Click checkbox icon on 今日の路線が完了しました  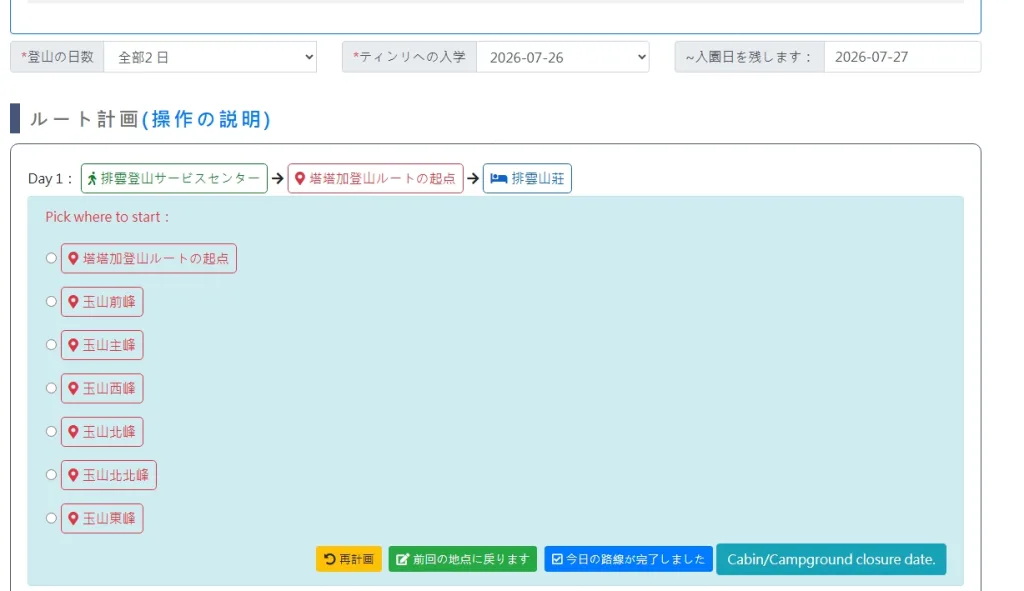point(557,559)
